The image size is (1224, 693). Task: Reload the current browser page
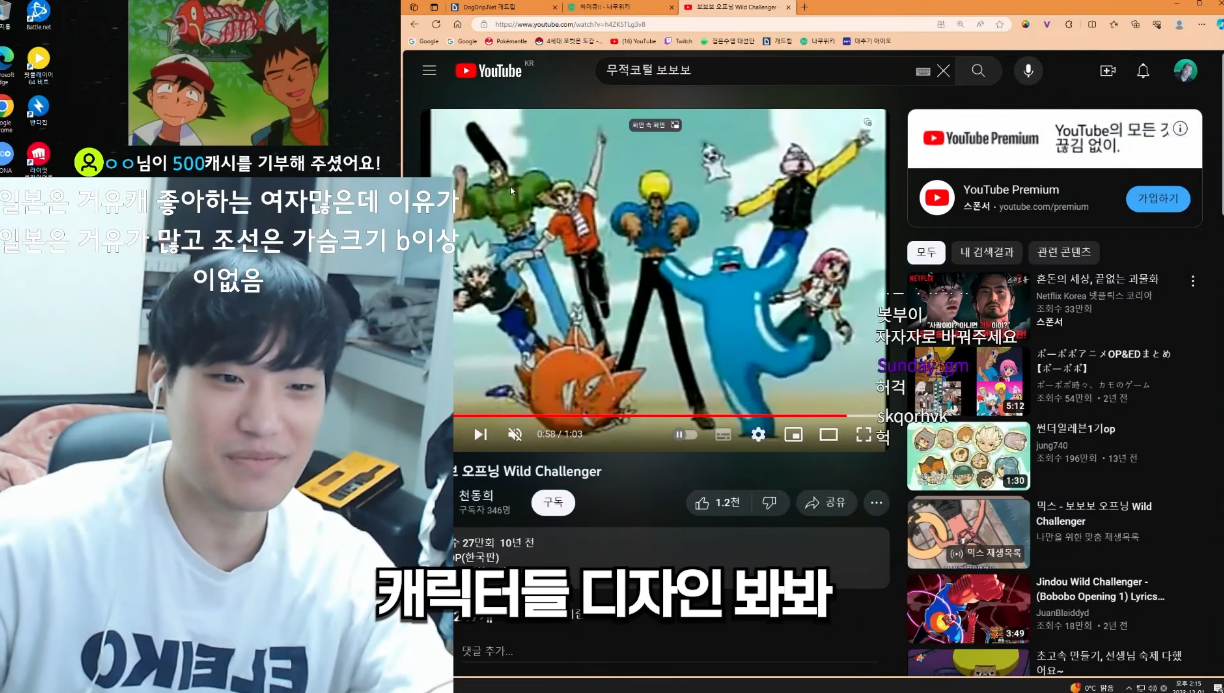[436, 24]
